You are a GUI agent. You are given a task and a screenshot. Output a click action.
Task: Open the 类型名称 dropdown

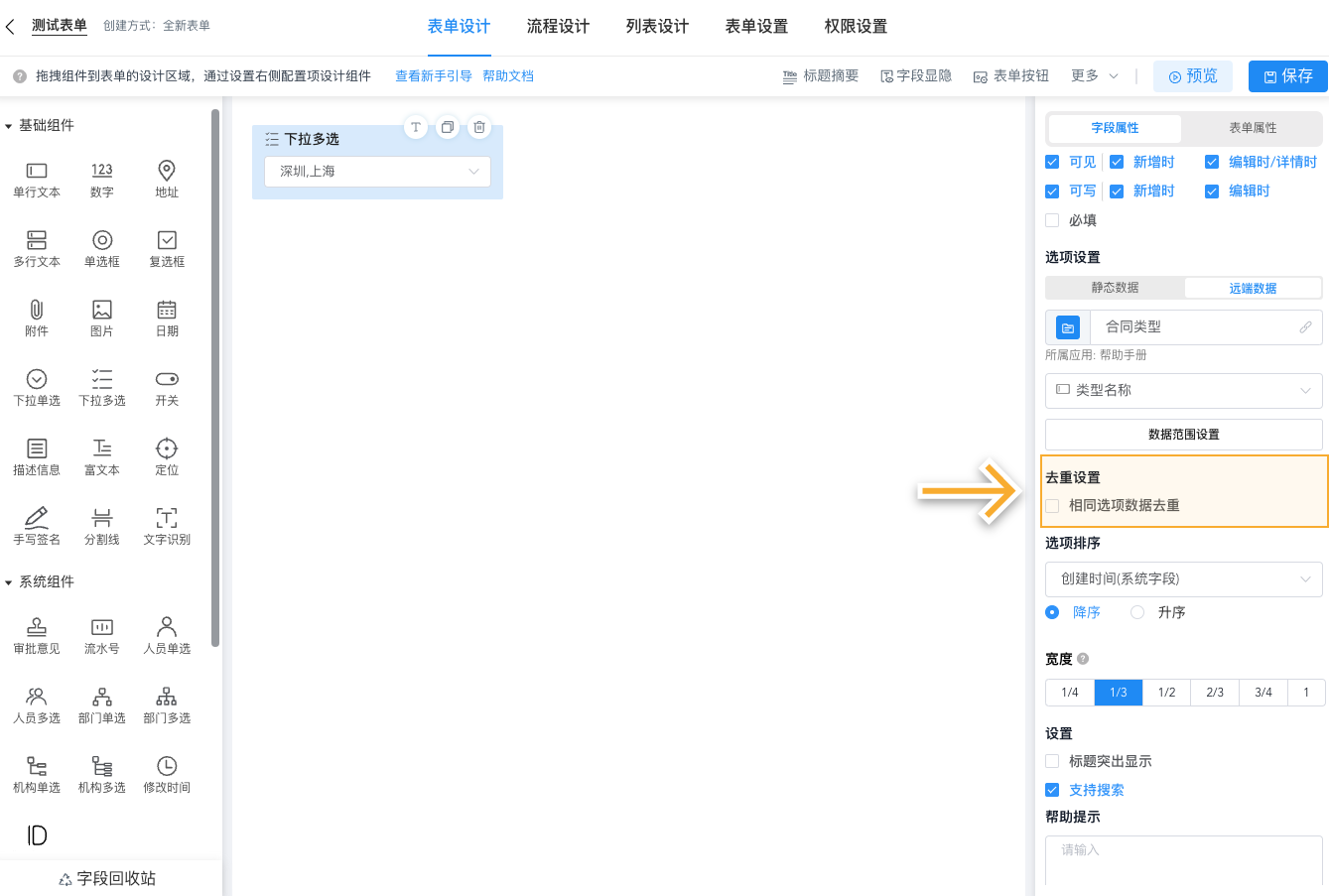[x=1183, y=390]
